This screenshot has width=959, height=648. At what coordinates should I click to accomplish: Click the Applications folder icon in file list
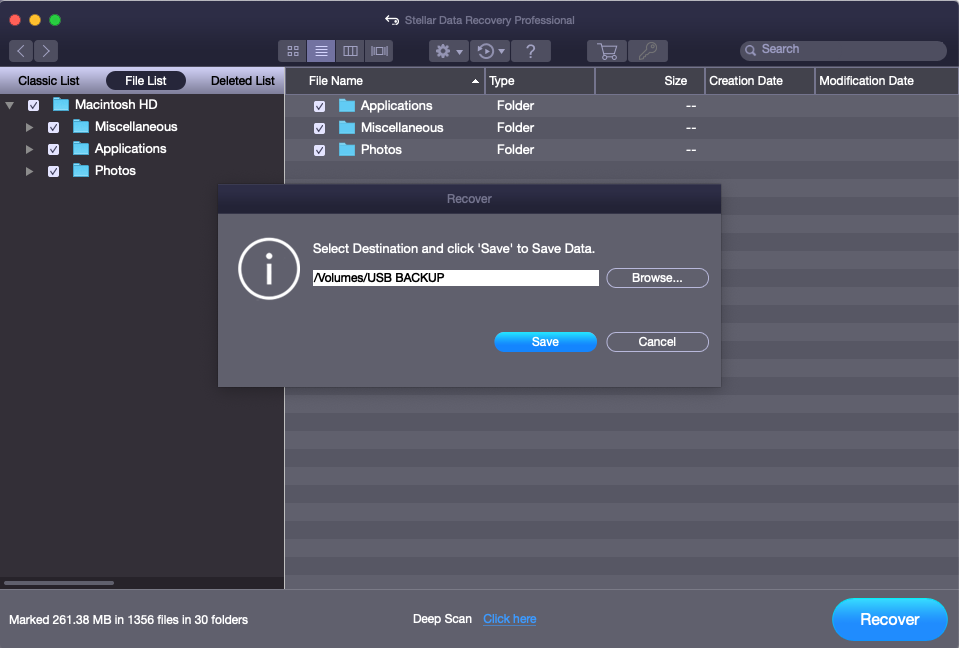click(347, 105)
